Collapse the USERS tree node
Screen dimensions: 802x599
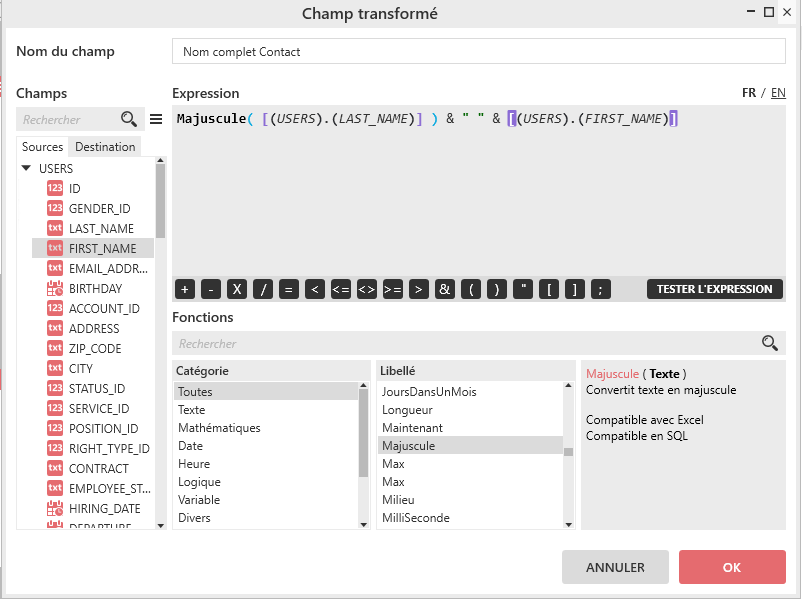pyautogui.click(x=26, y=169)
